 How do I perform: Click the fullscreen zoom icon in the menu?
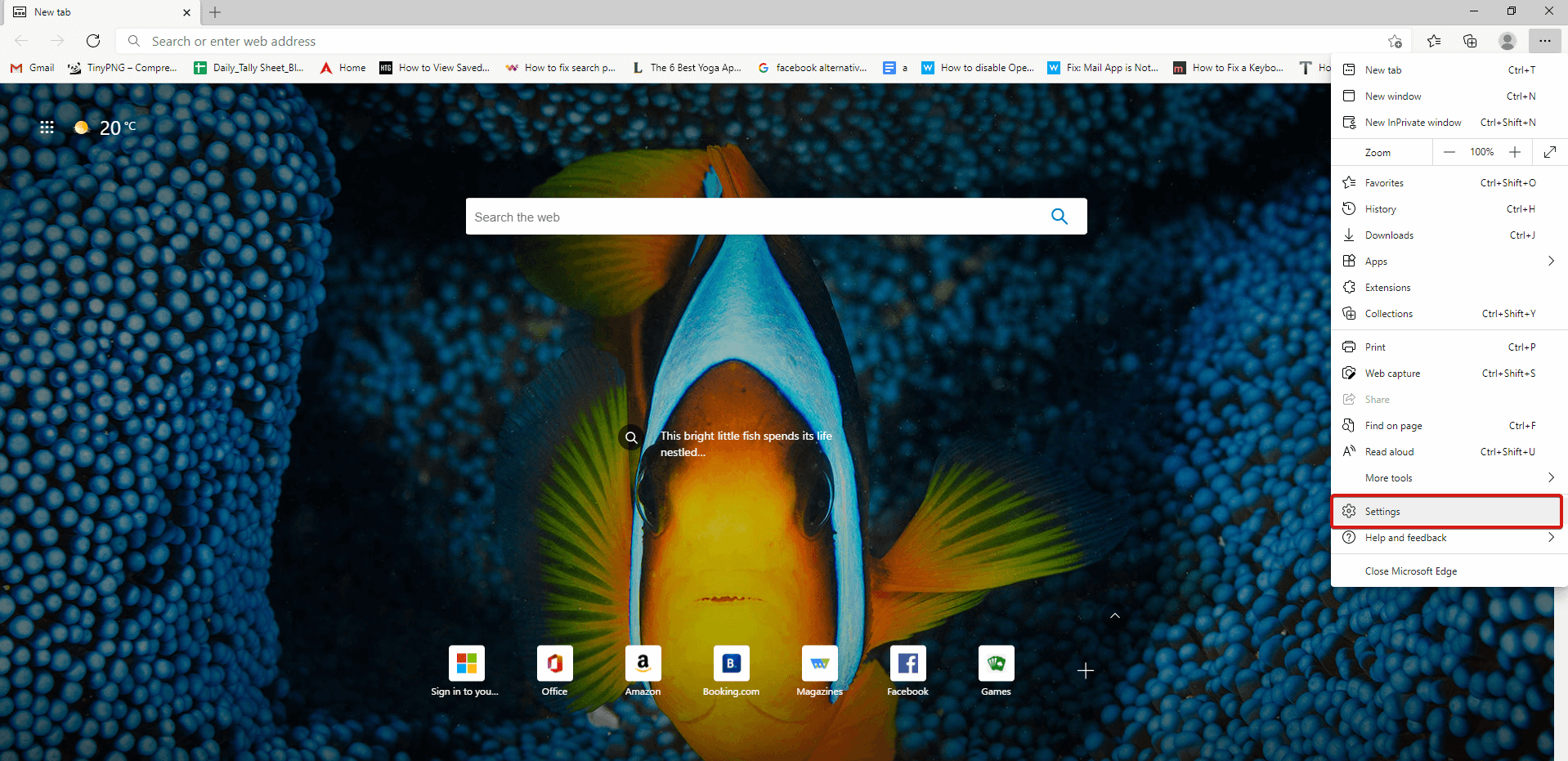tap(1550, 152)
